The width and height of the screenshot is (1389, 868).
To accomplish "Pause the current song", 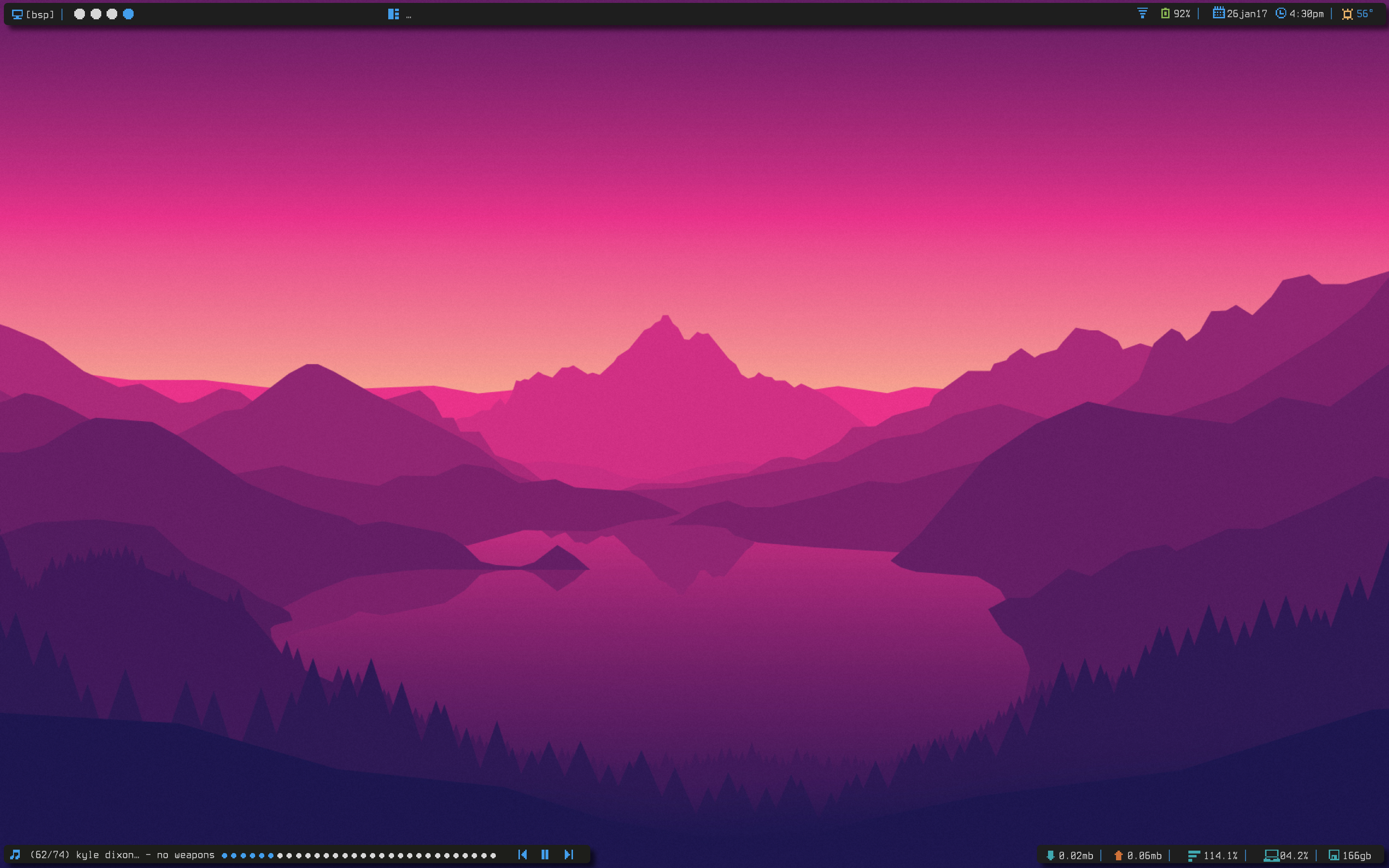I will click(x=545, y=855).
